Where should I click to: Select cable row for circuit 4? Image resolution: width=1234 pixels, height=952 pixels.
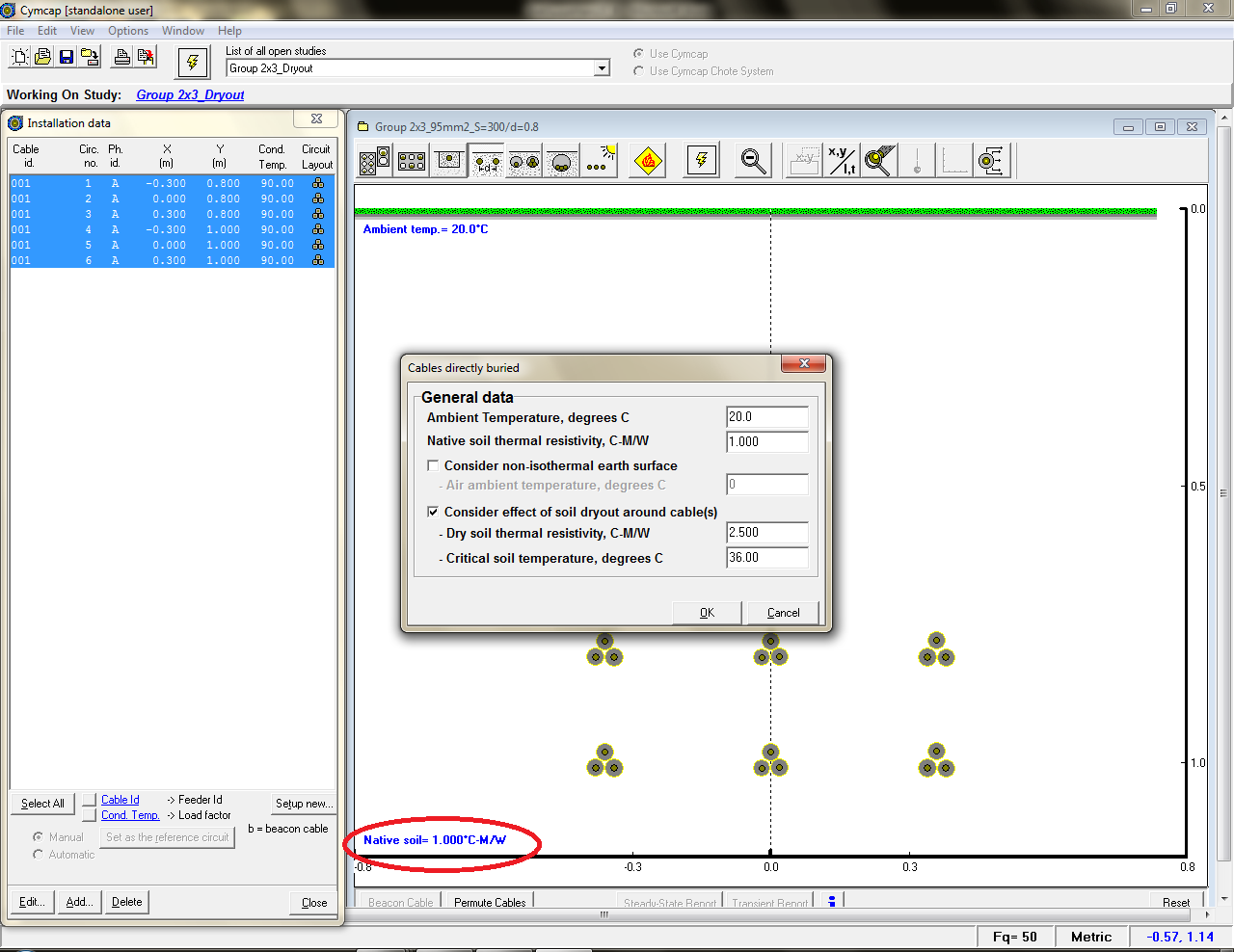tap(173, 229)
